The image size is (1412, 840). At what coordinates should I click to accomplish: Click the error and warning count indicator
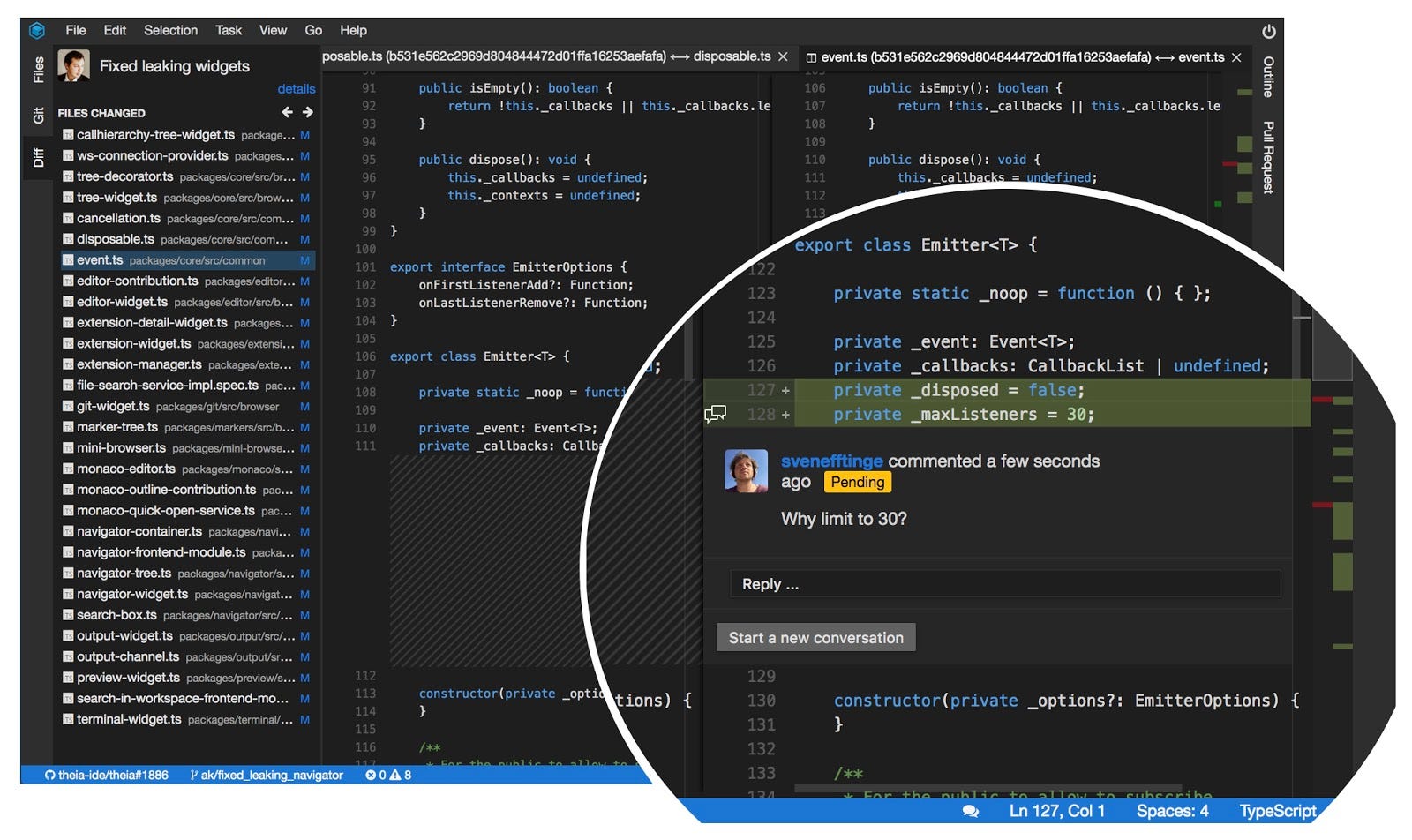pos(388,775)
